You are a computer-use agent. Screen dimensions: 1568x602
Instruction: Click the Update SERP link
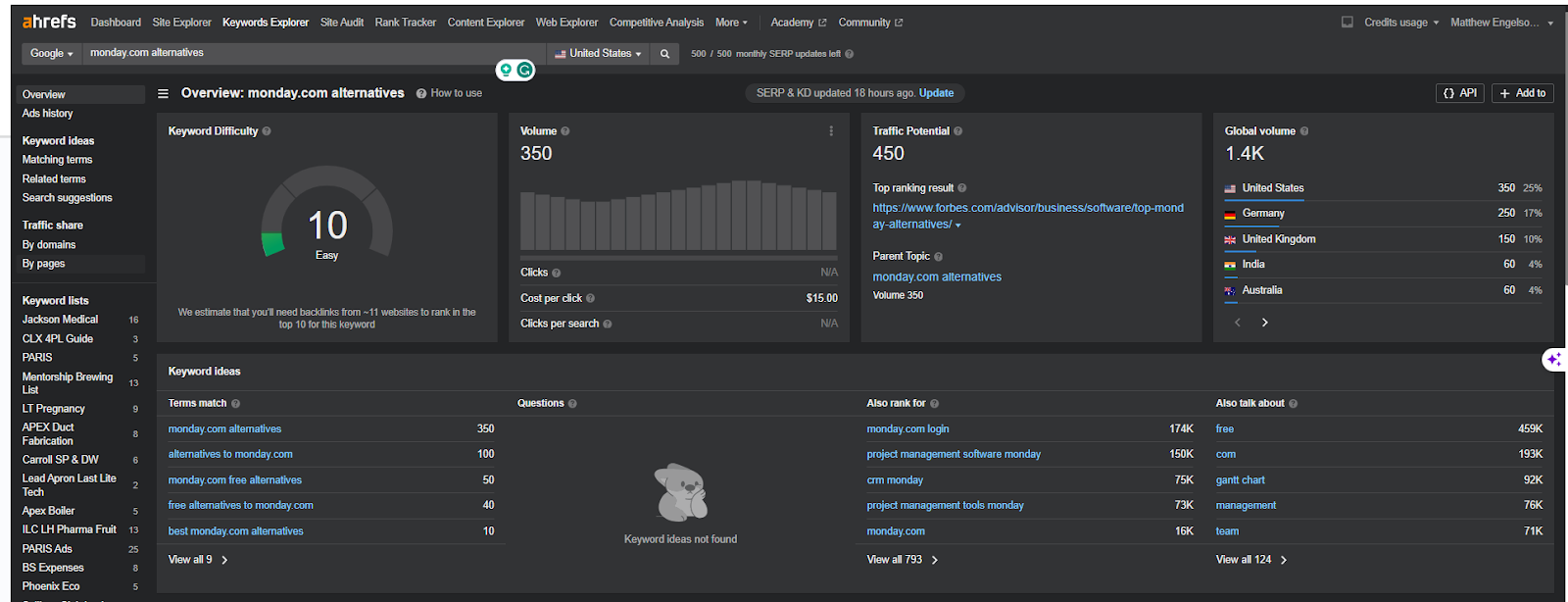pyautogui.click(x=936, y=93)
